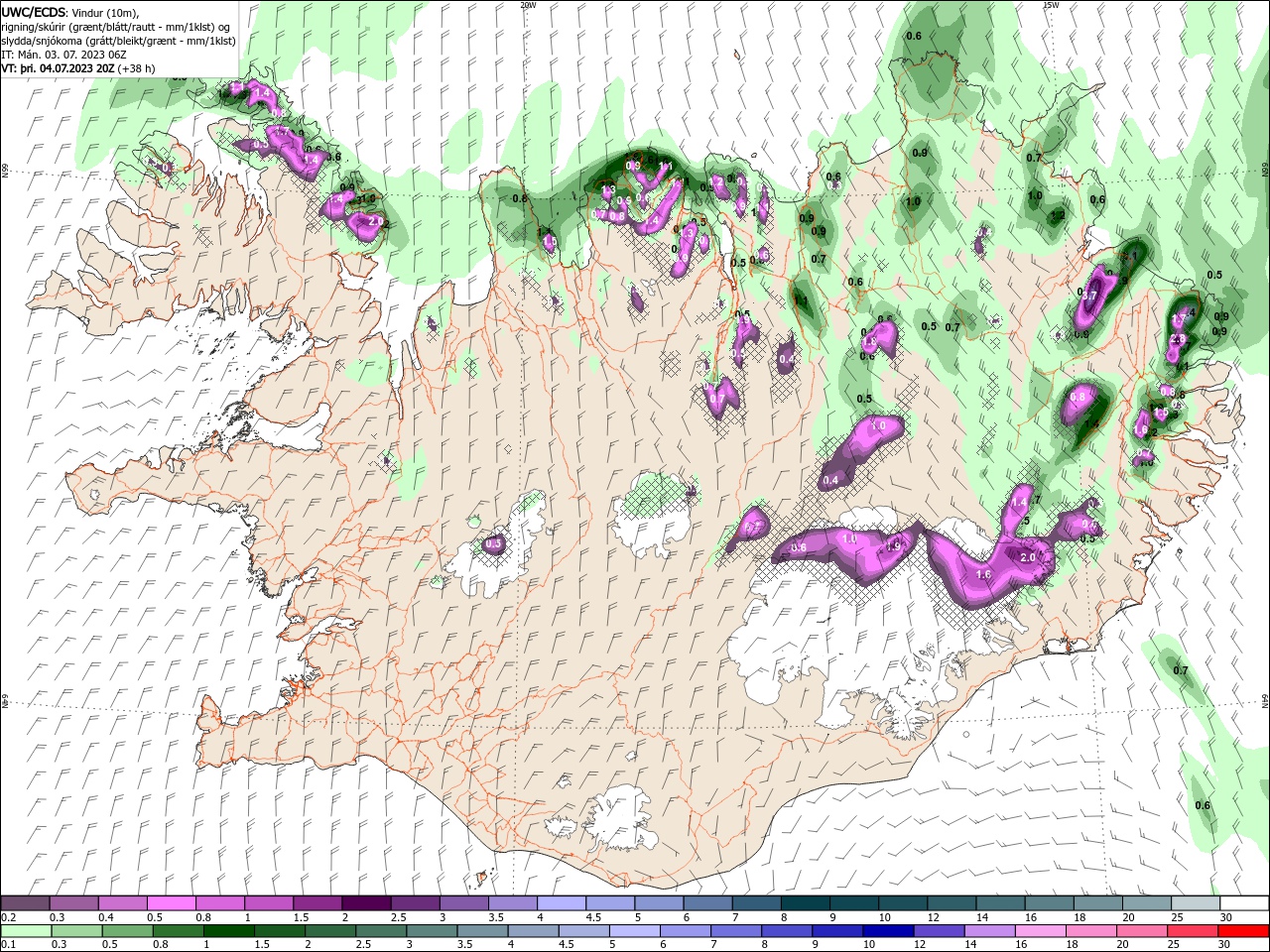The width and height of the screenshot is (1270, 952).
Task: Select the medium green 0.5–0.8 swatch in the bottom legend row
Action: [128, 931]
